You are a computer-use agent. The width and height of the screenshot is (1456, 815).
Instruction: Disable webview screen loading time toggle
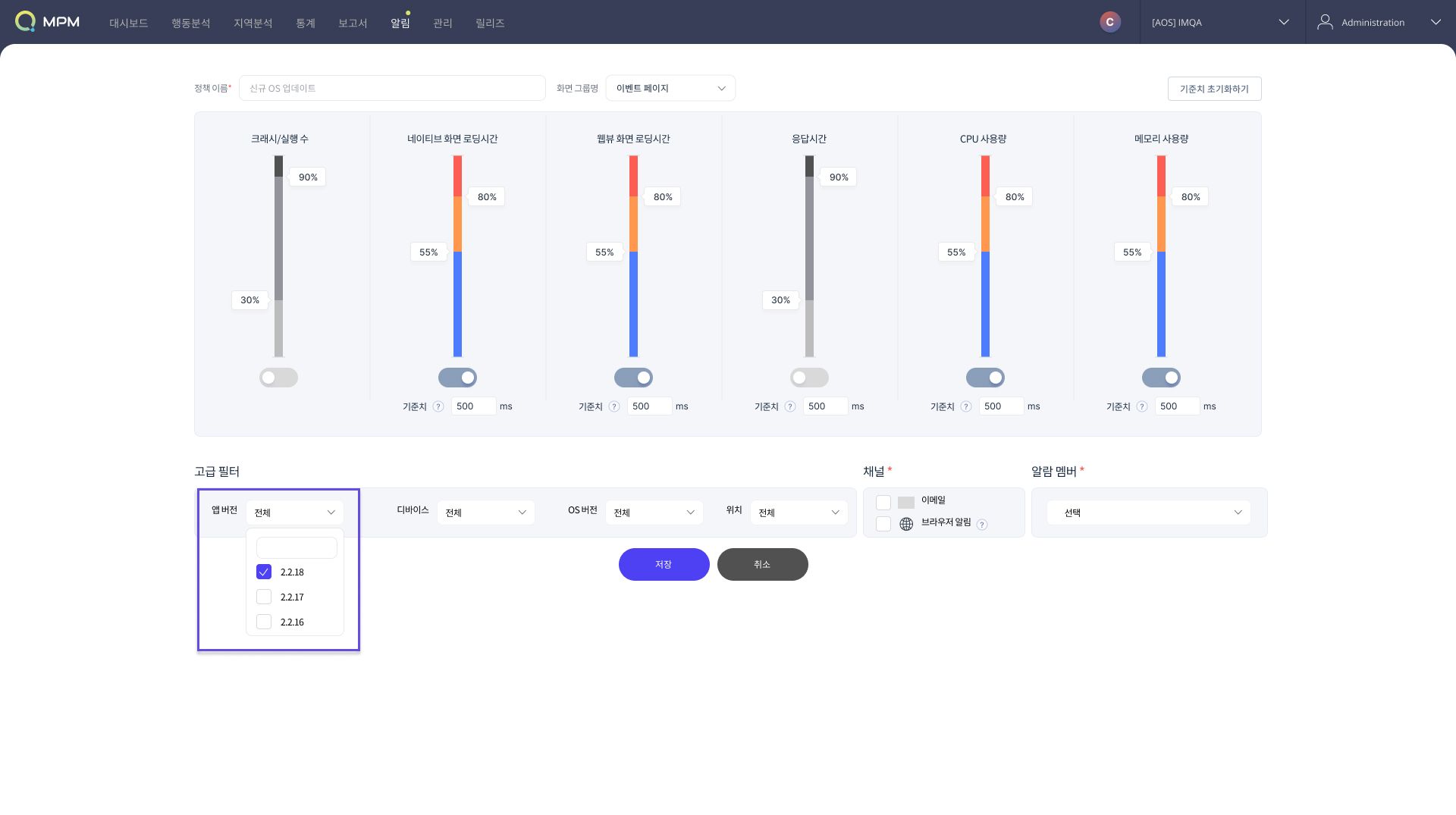point(633,378)
